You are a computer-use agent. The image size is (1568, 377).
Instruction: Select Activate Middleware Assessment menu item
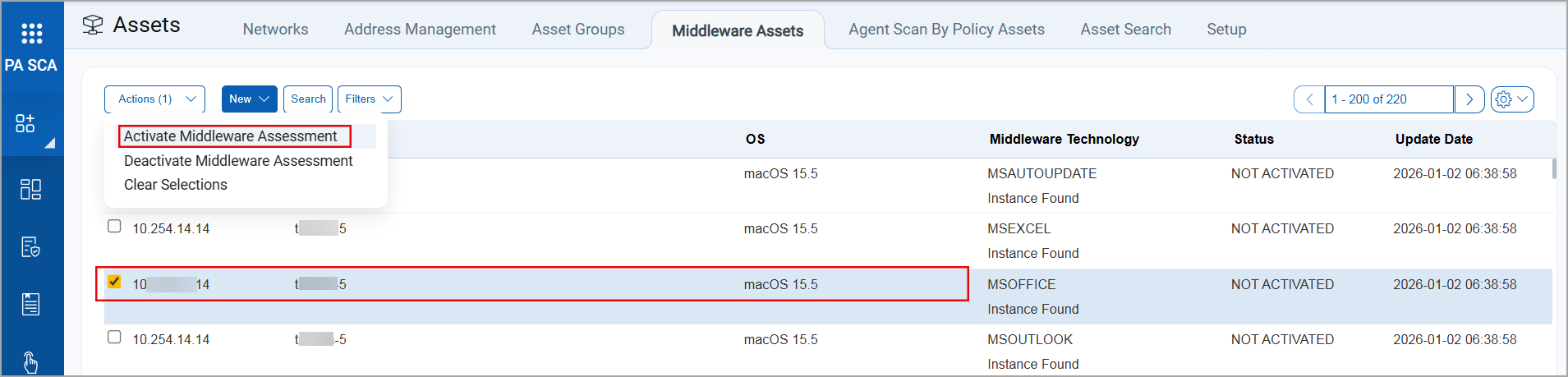231,136
